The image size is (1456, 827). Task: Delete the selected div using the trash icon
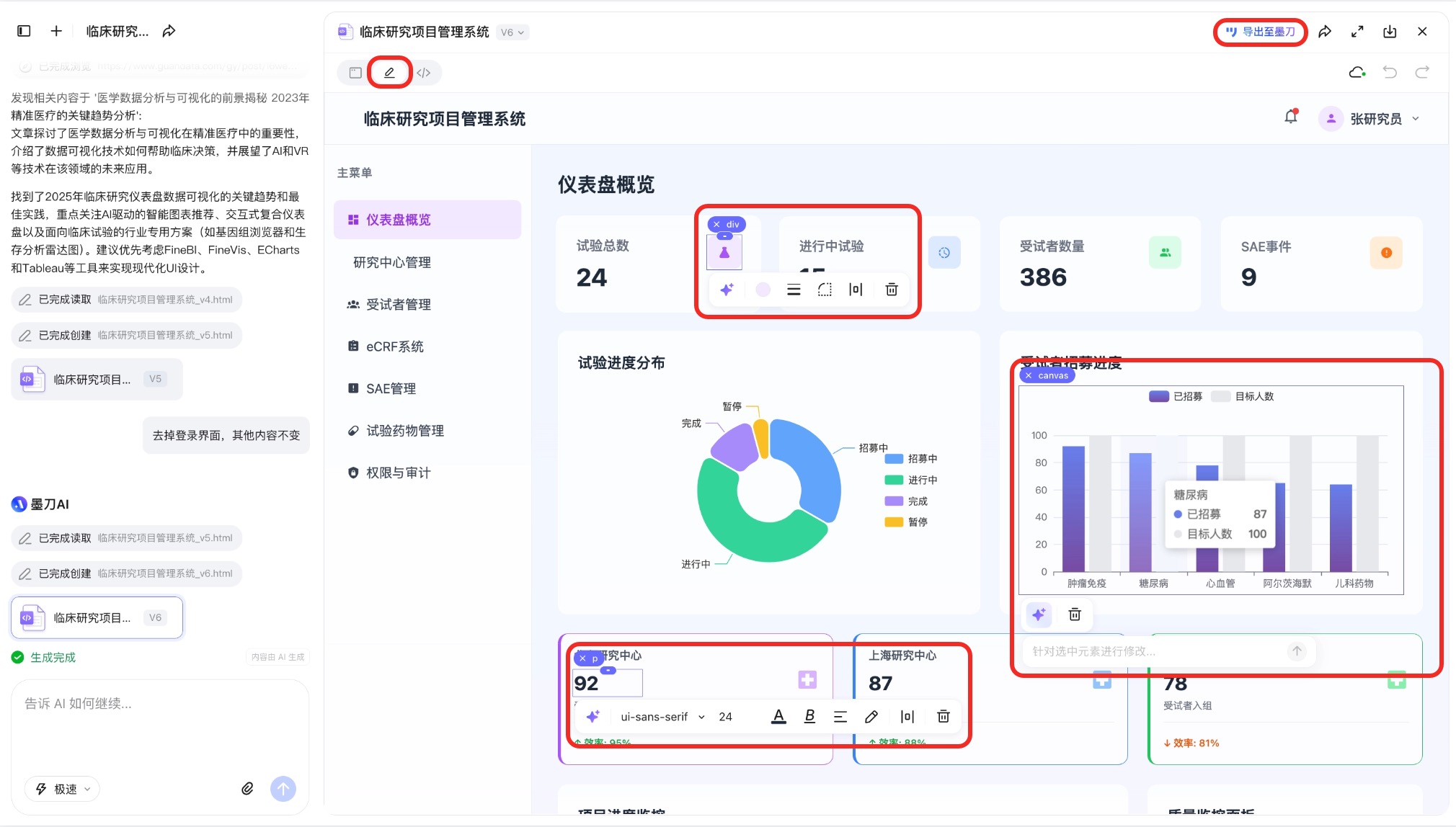pyautogui.click(x=891, y=290)
